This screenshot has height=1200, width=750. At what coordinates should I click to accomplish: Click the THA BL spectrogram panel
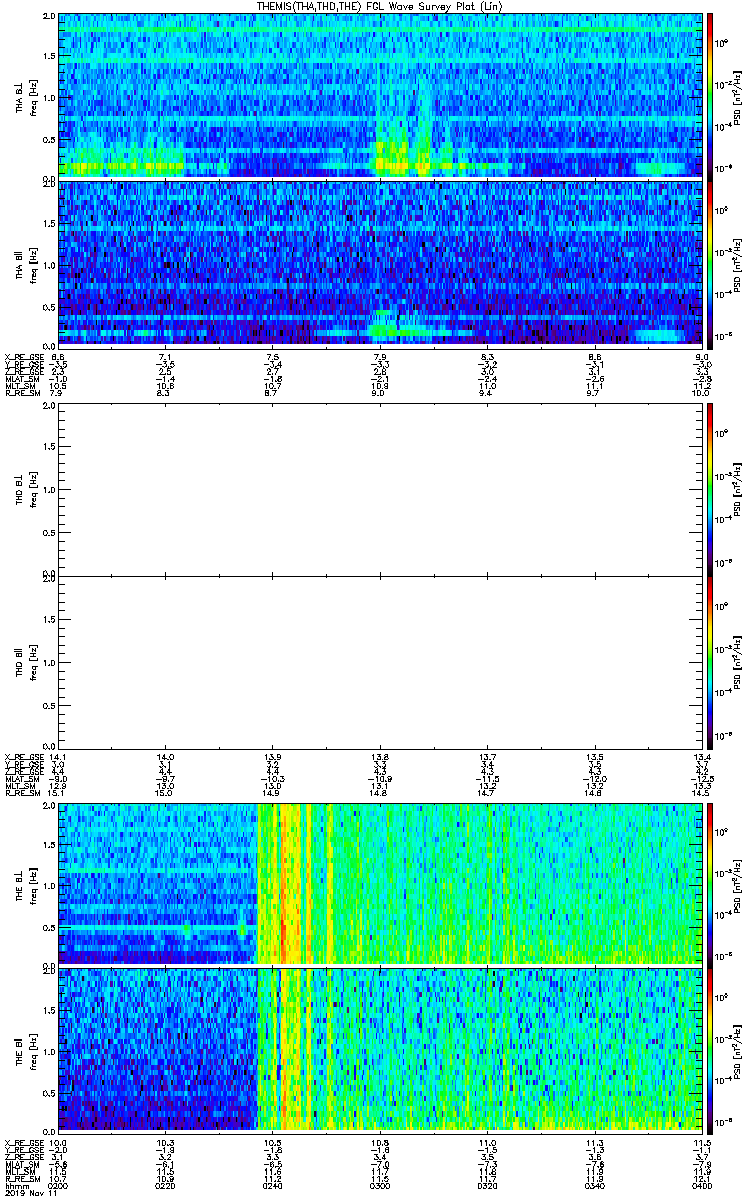(380, 95)
